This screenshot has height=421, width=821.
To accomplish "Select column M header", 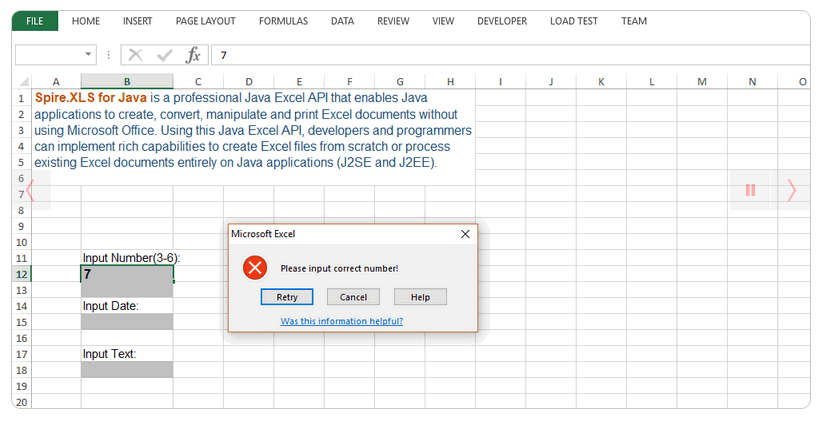I will pyautogui.click(x=702, y=82).
